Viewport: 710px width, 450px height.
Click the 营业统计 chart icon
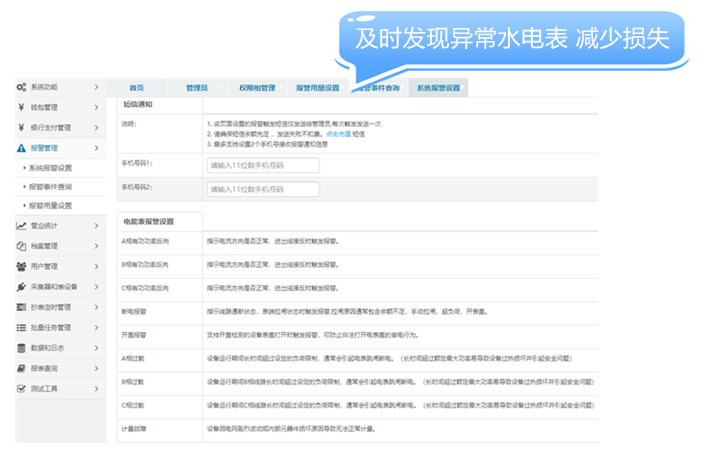click(x=21, y=226)
